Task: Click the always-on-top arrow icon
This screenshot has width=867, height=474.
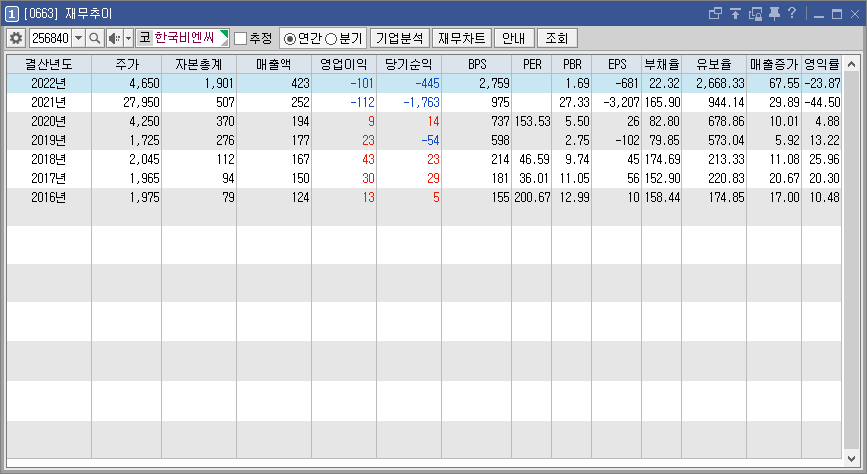Action: tap(735, 13)
